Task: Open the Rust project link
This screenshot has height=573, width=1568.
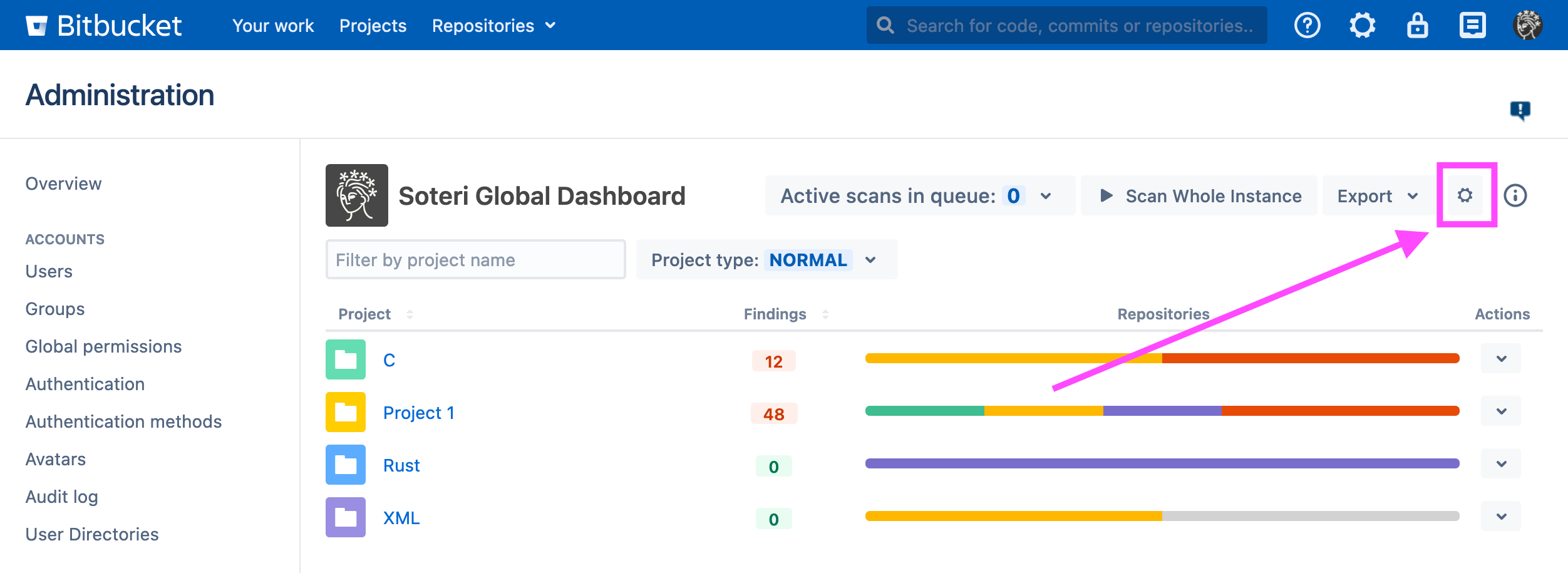Action: 401,465
